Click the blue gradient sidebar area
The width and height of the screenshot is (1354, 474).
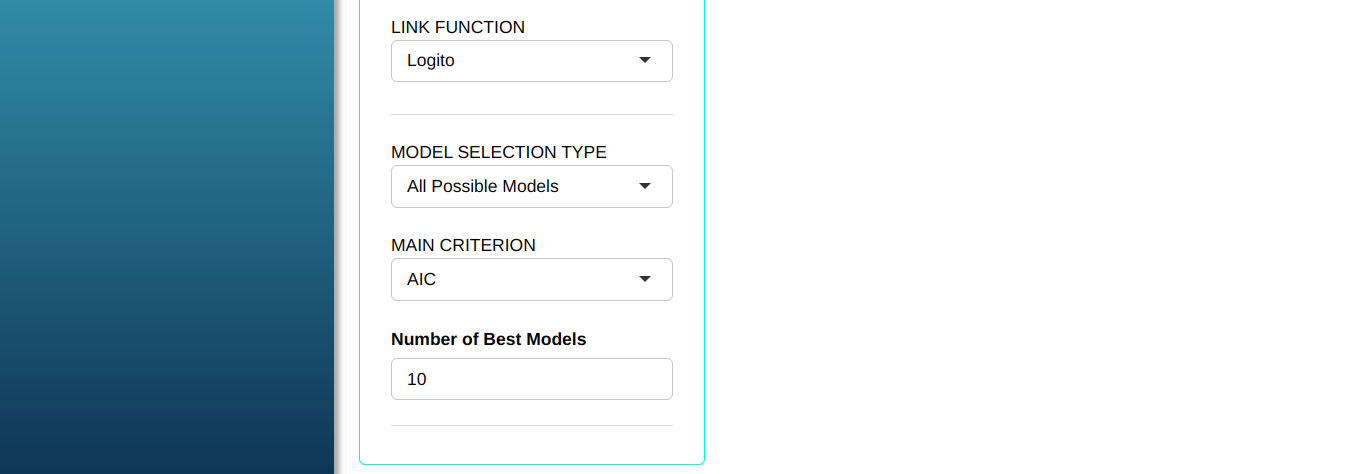(166, 237)
